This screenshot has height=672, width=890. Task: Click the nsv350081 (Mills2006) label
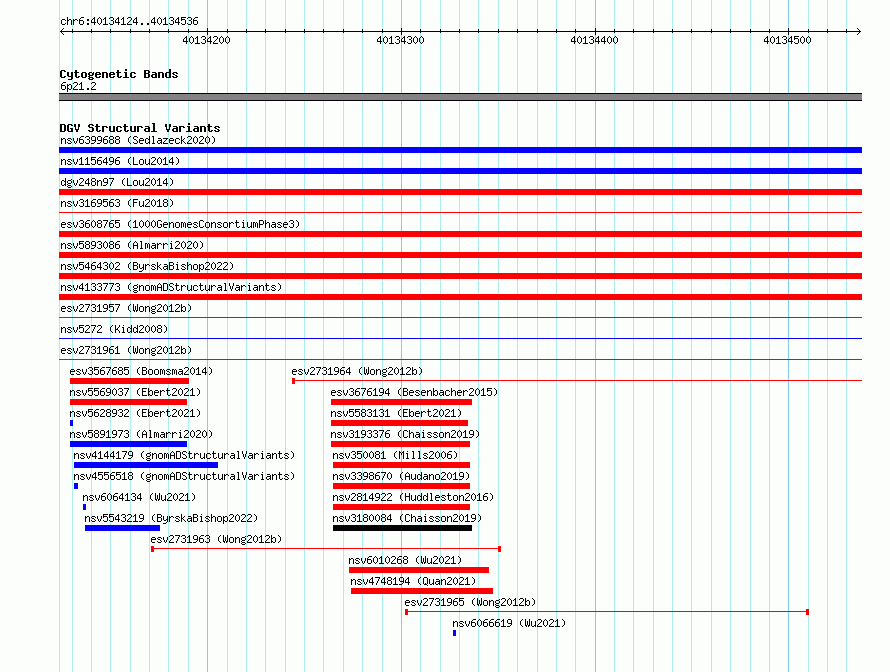[395, 455]
